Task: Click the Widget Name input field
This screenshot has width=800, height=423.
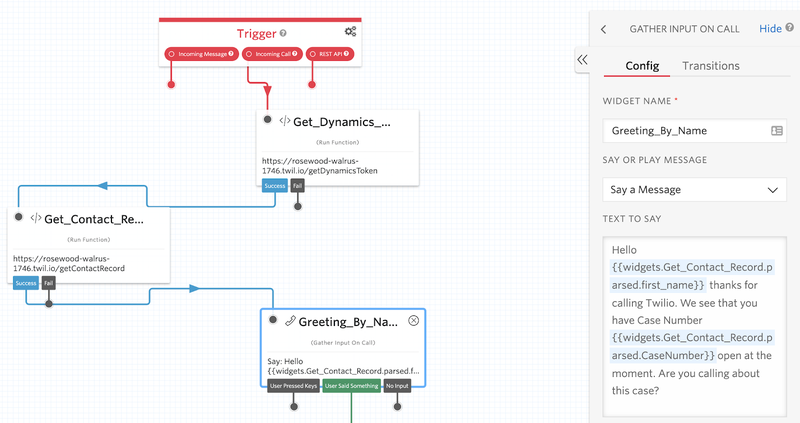Action: (x=685, y=131)
